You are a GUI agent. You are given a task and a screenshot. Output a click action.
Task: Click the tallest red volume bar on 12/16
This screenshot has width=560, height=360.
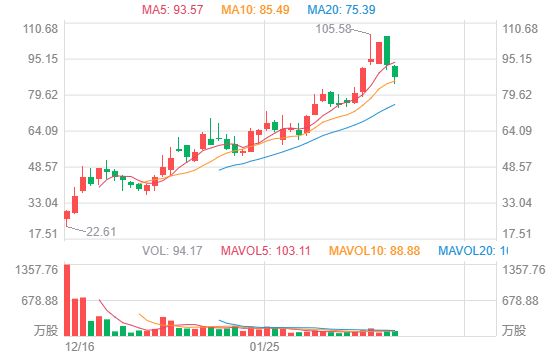(x=67, y=300)
